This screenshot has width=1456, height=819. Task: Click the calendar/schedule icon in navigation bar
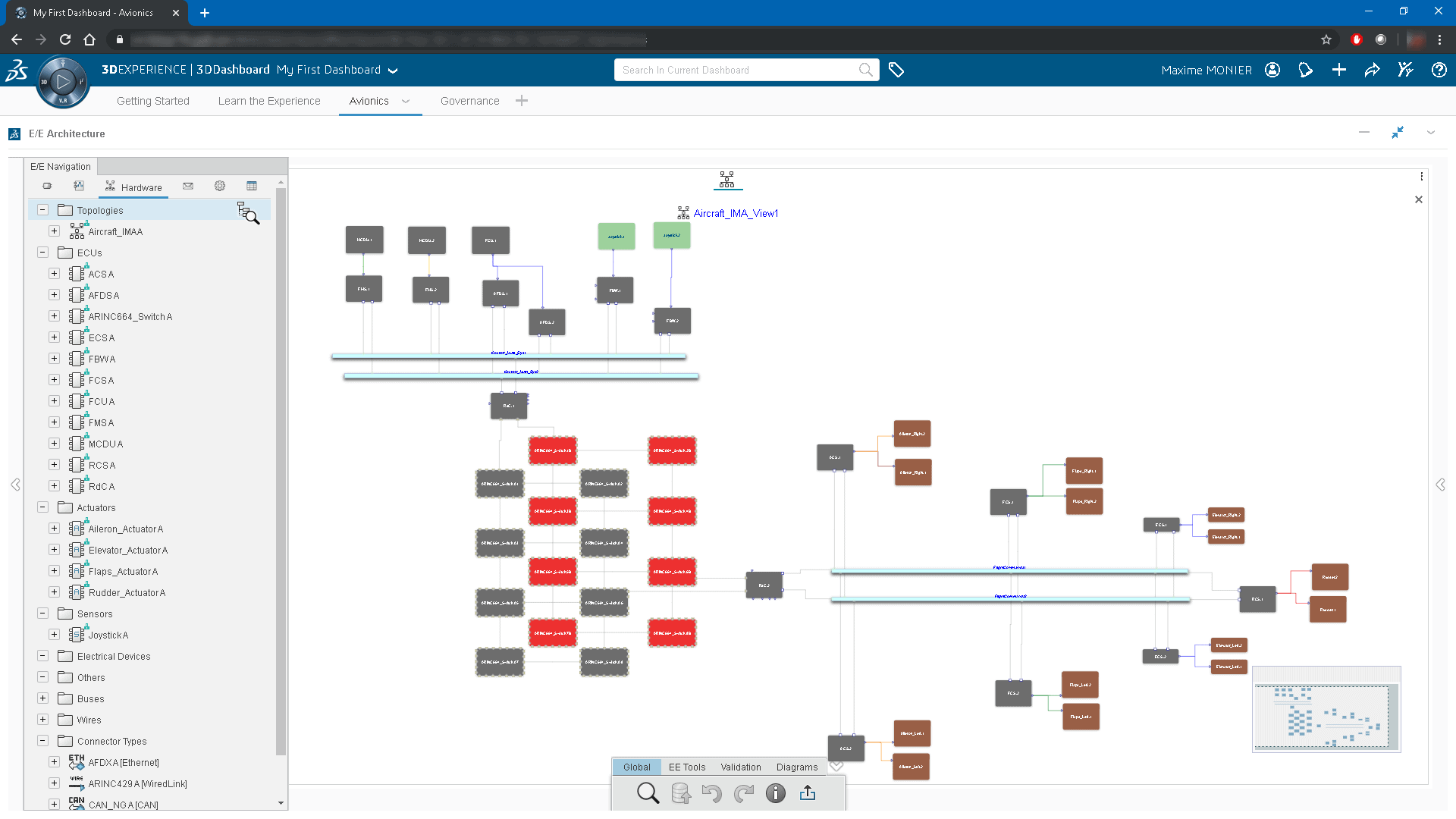[x=252, y=186]
